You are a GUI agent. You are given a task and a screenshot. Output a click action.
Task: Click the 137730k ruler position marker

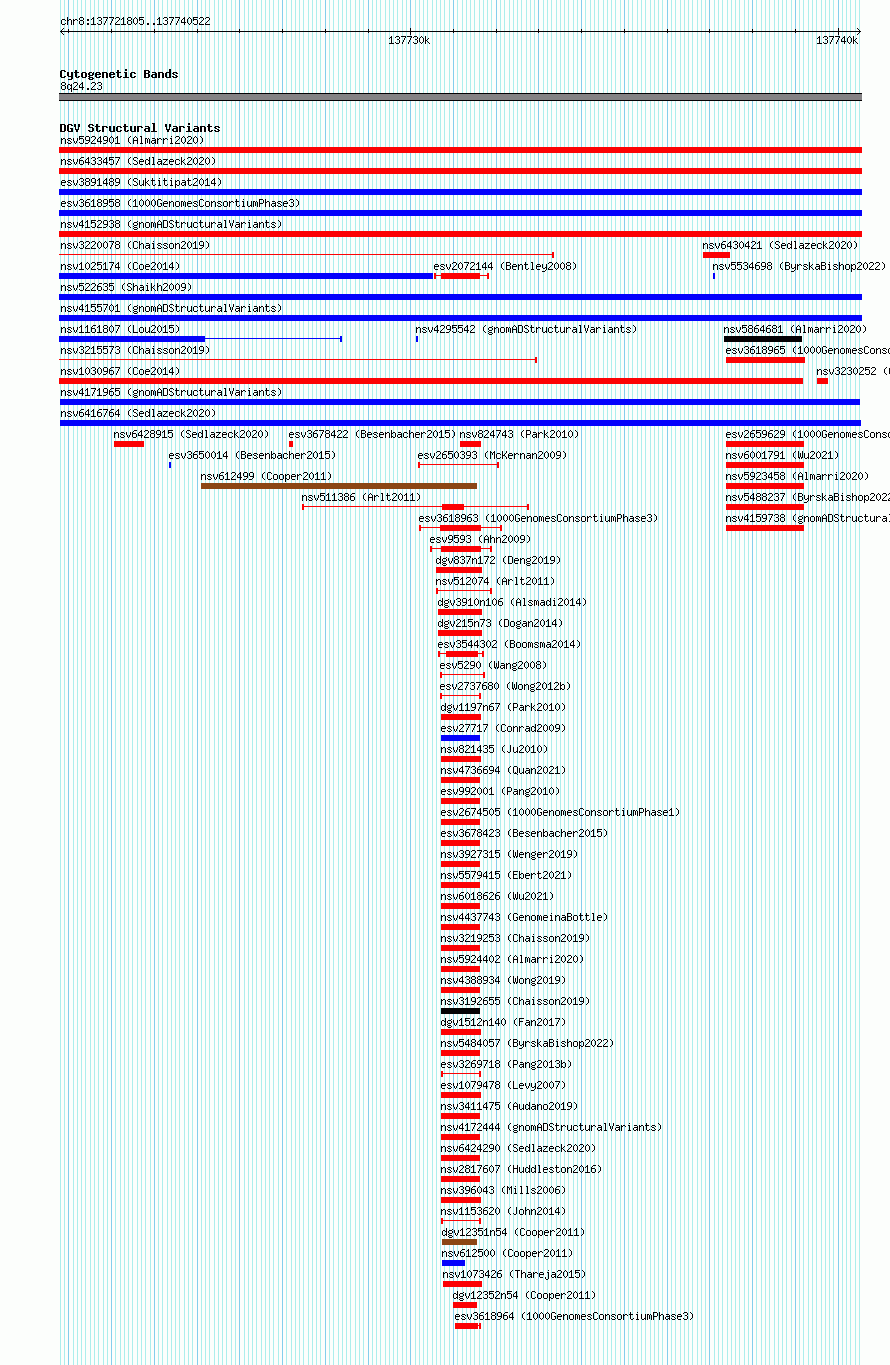point(409,40)
